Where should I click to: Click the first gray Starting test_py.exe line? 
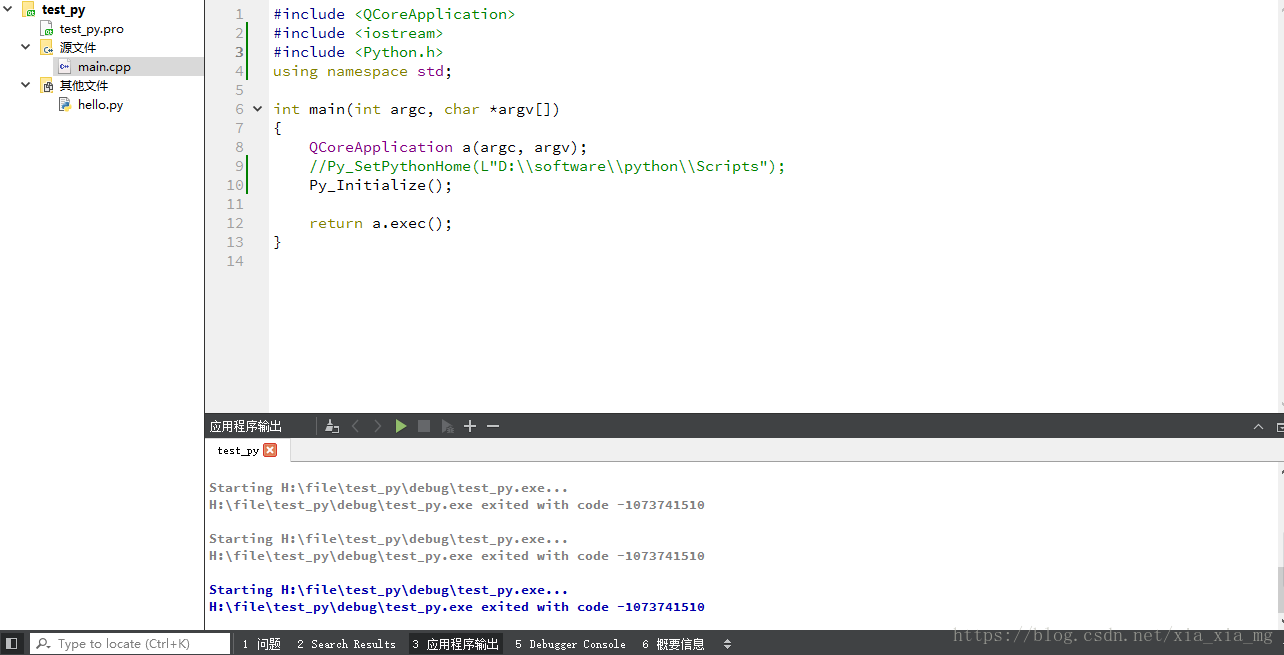[389, 488]
